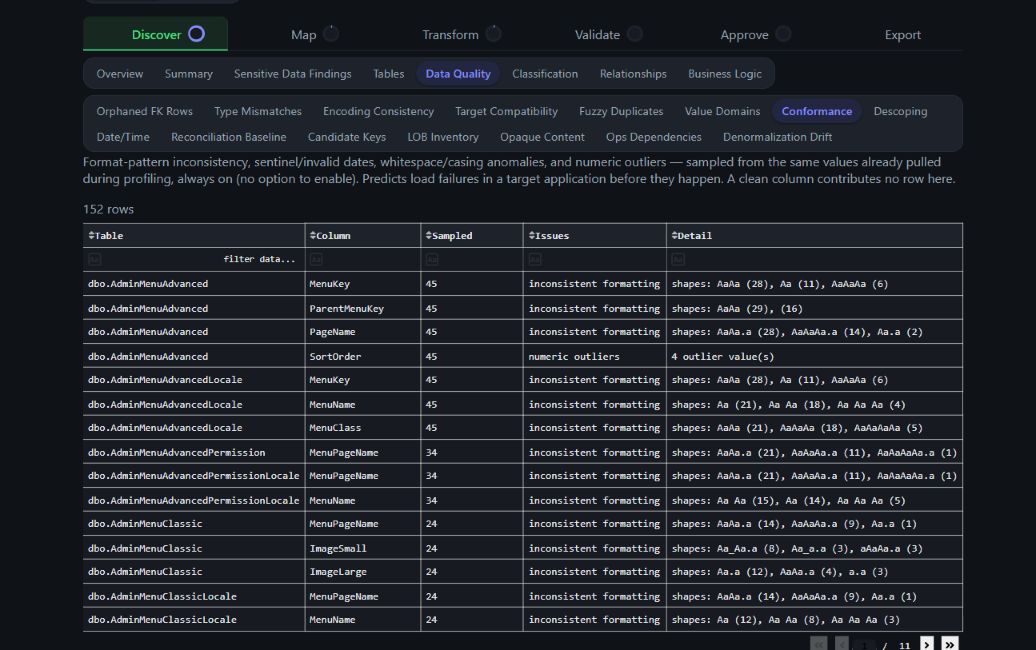The image size is (1036, 650).
Task: Show Denormalization Drift results
Action: coord(777,137)
